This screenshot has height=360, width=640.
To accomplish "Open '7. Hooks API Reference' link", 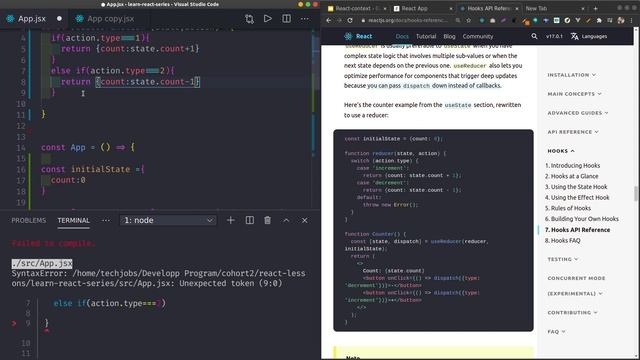I will tap(577, 230).
